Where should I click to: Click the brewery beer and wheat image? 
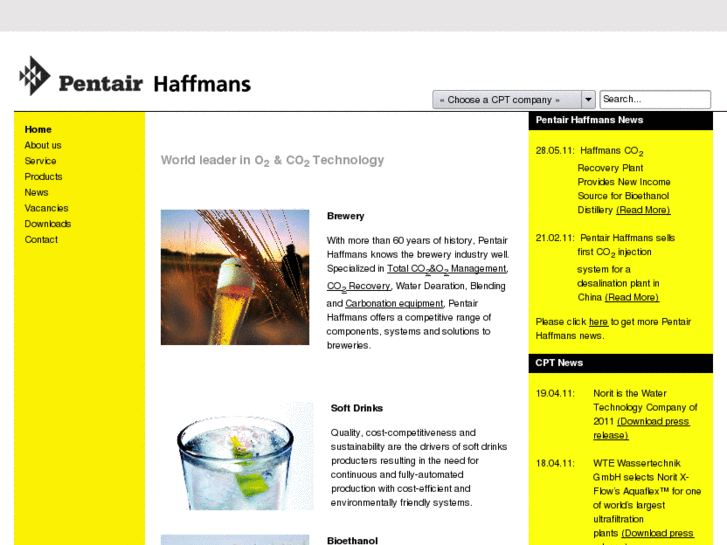235,277
